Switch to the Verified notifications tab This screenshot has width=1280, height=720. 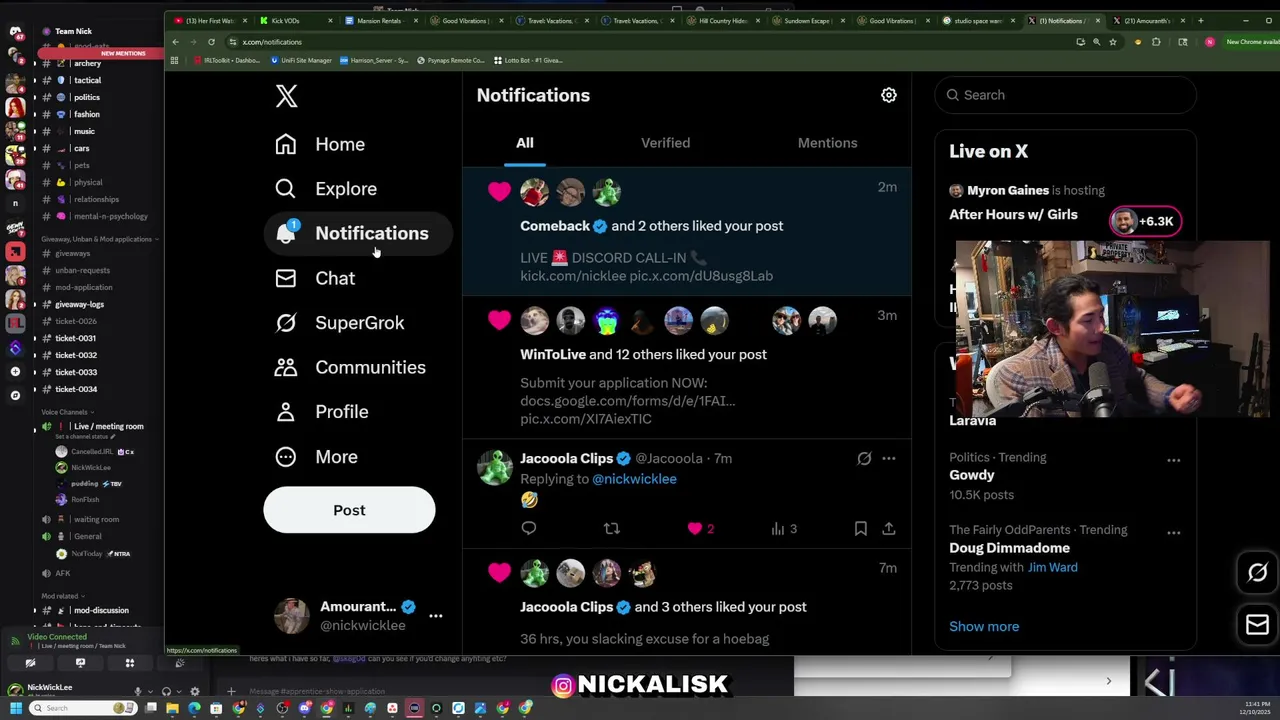pyautogui.click(x=665, y=143)
